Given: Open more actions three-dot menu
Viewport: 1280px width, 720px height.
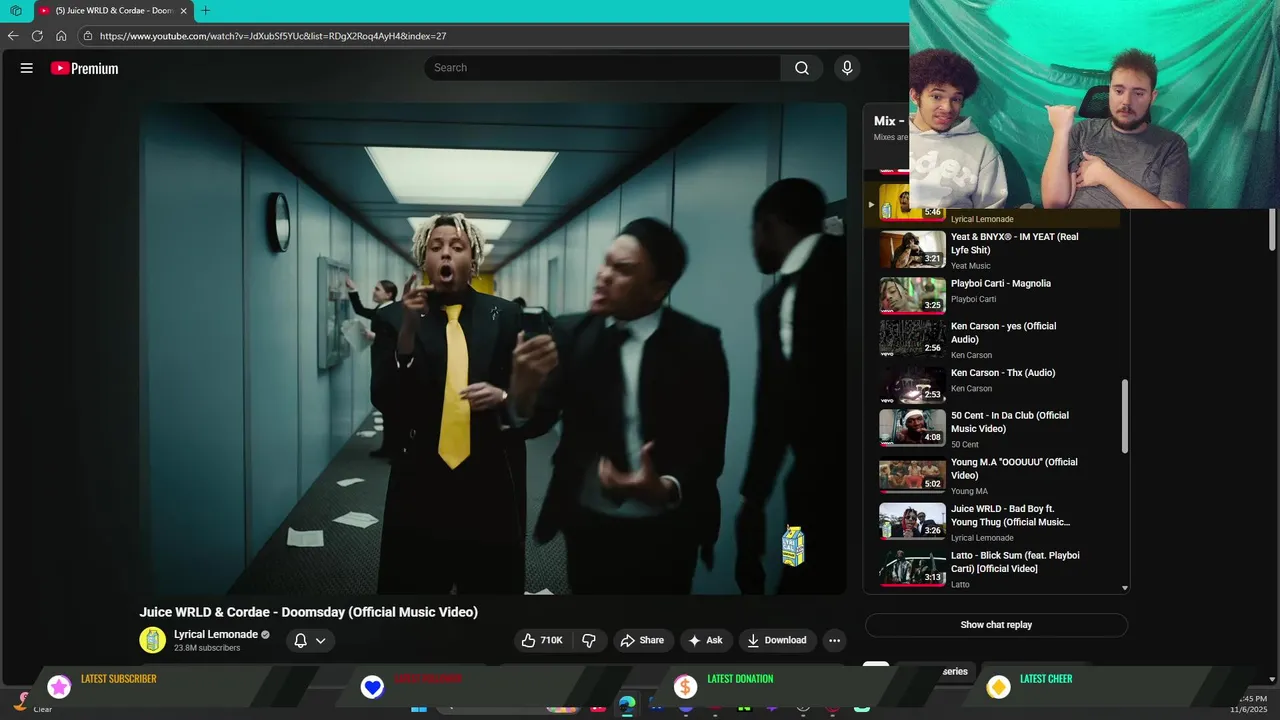Looking at the screenshot, I should coord(835,640).
